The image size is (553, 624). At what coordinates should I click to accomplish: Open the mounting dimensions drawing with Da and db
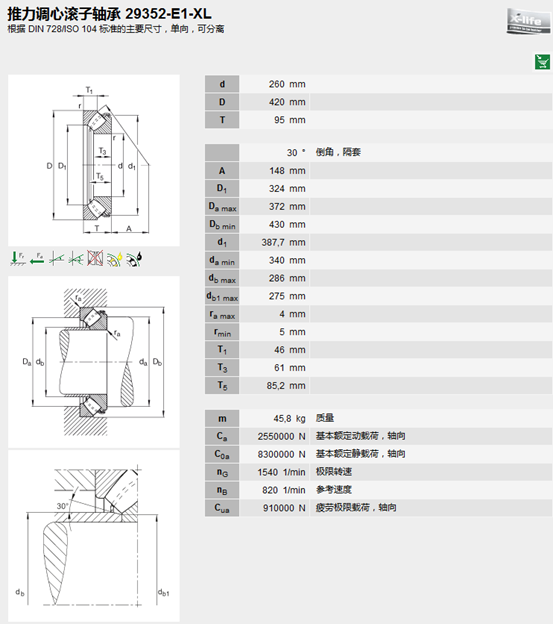coord(94,362)
